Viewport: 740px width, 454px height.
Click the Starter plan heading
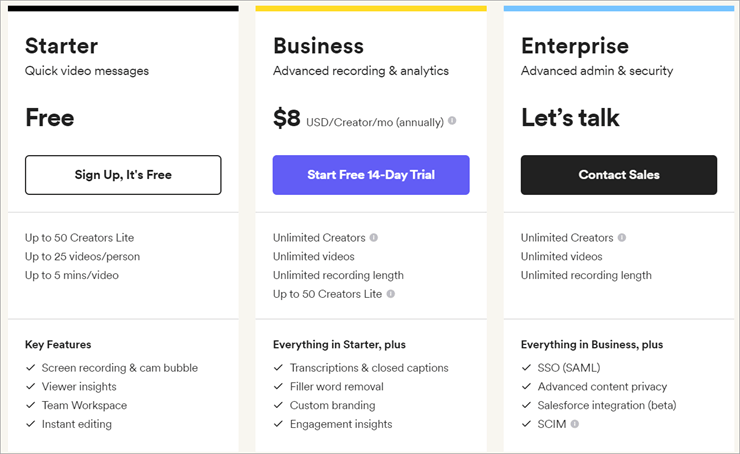(60, 46)
